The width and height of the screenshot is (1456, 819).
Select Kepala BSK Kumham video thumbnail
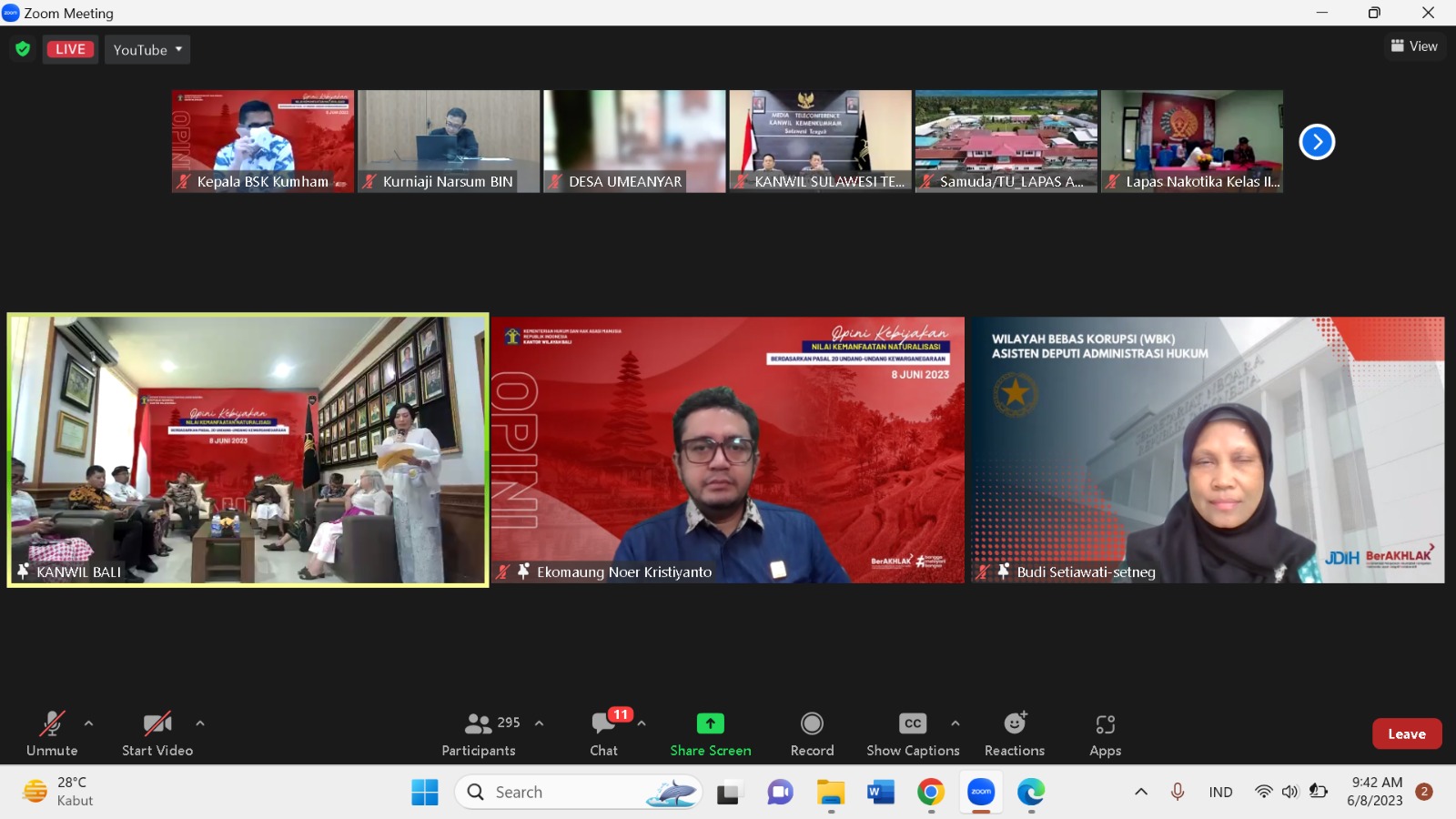click(x=263, y=141)
